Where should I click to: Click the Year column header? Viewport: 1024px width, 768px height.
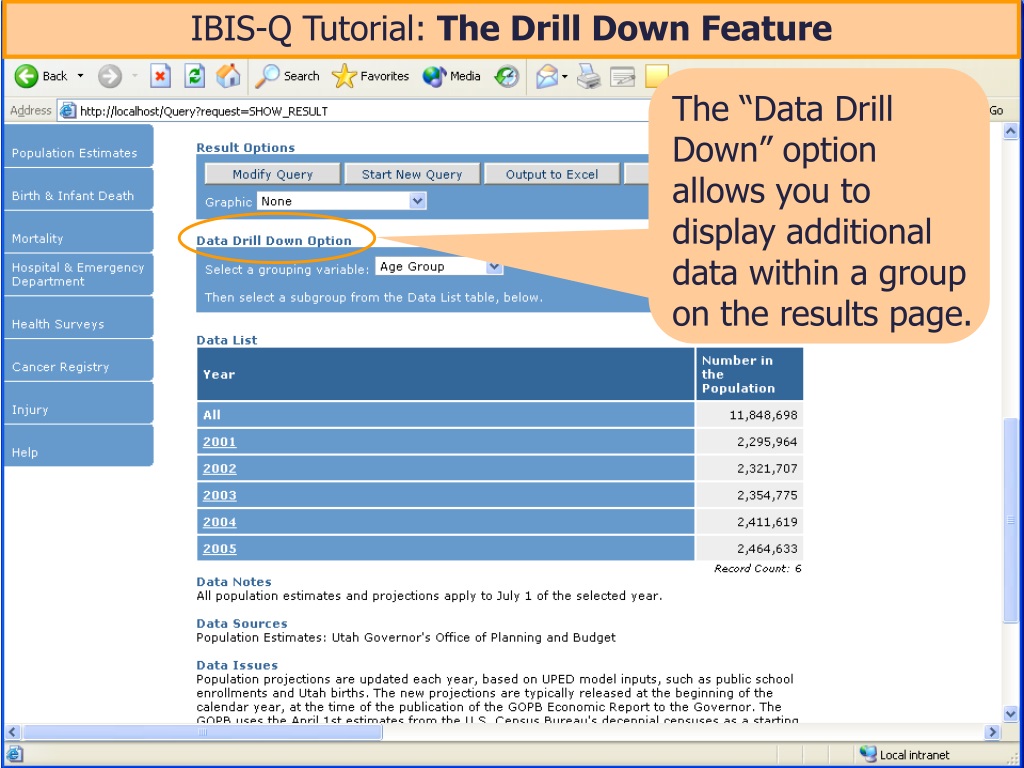click(x=445, y=374)
